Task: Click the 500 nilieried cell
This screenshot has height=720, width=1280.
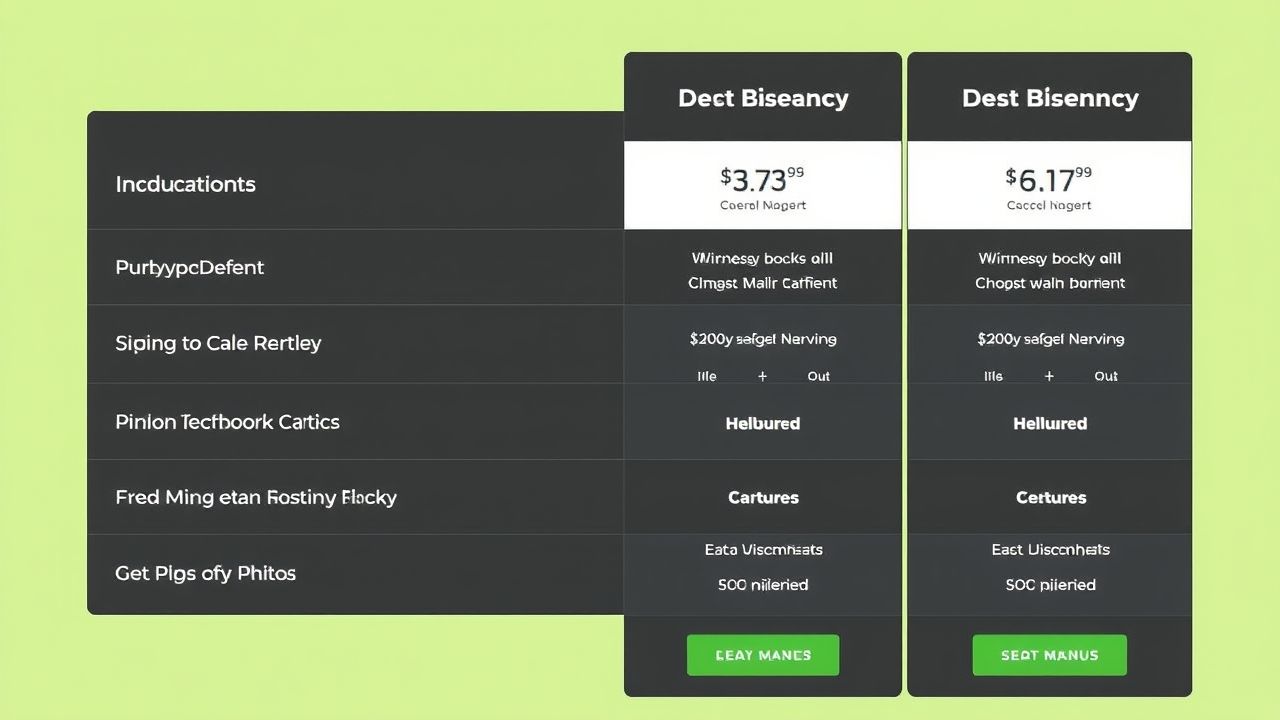Action: click(762, 585)
